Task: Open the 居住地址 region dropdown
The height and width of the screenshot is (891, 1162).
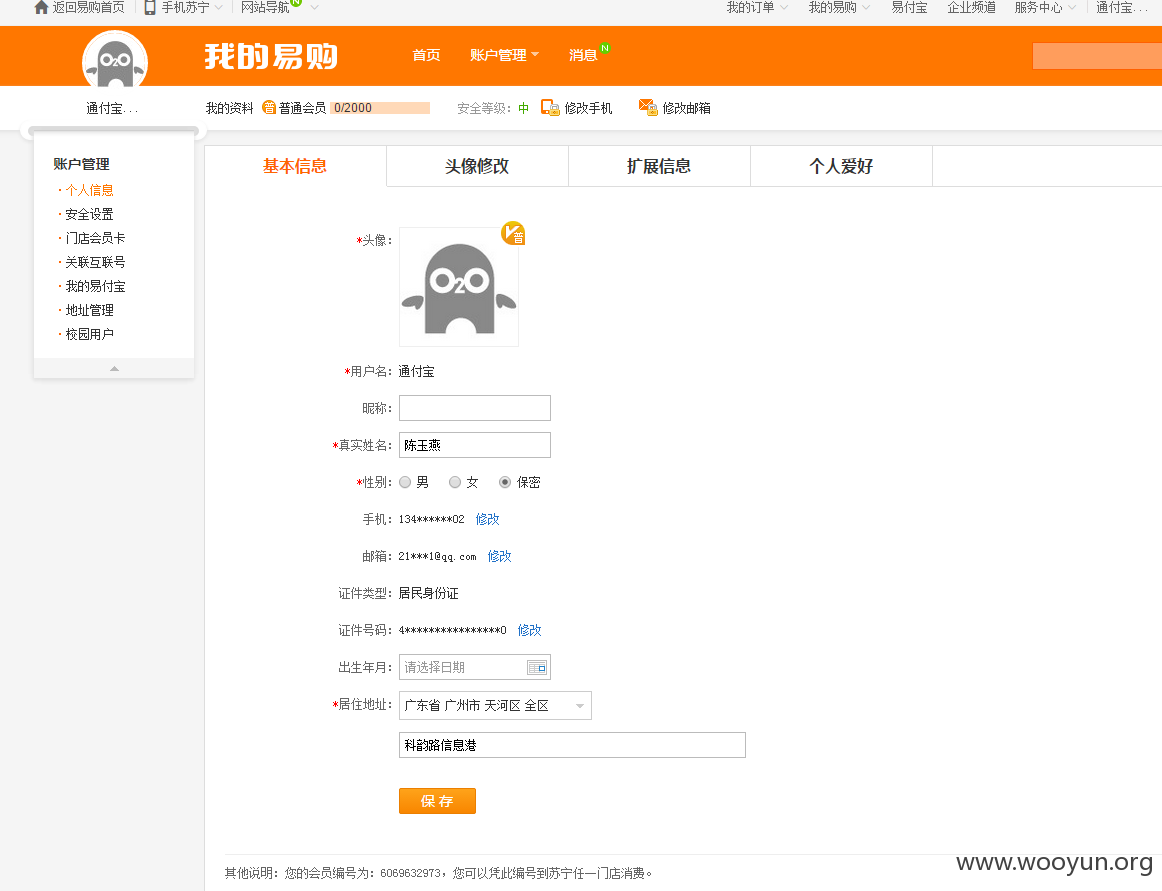Action: [495, 706]
